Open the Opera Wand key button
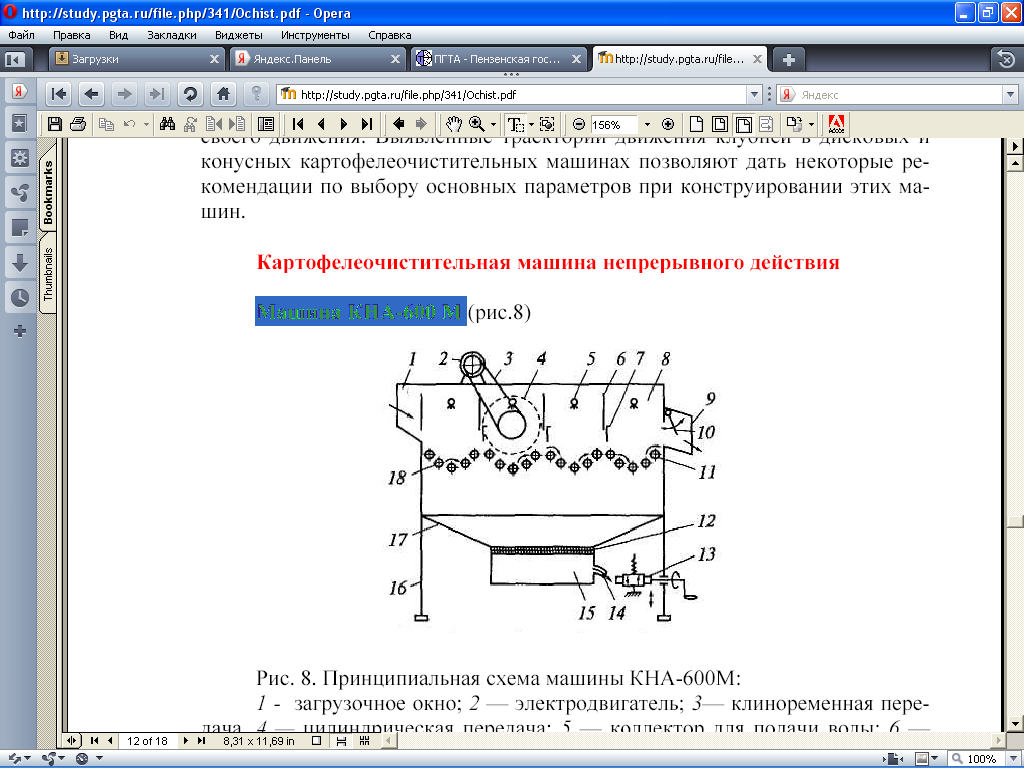The image size is (1024, 768). (257, 95)
